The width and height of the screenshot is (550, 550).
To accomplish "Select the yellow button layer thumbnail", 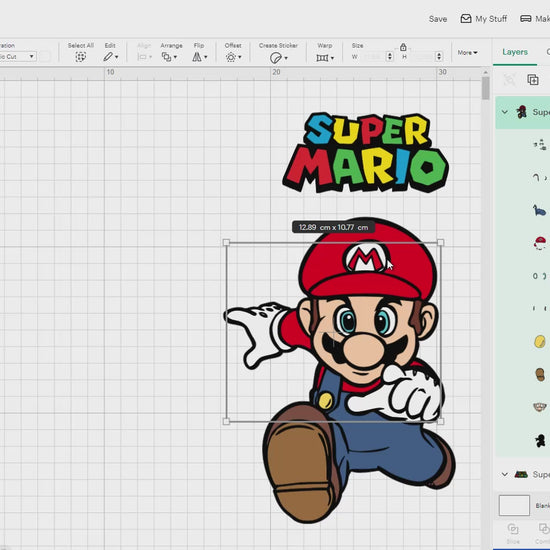I will [540, 342].
